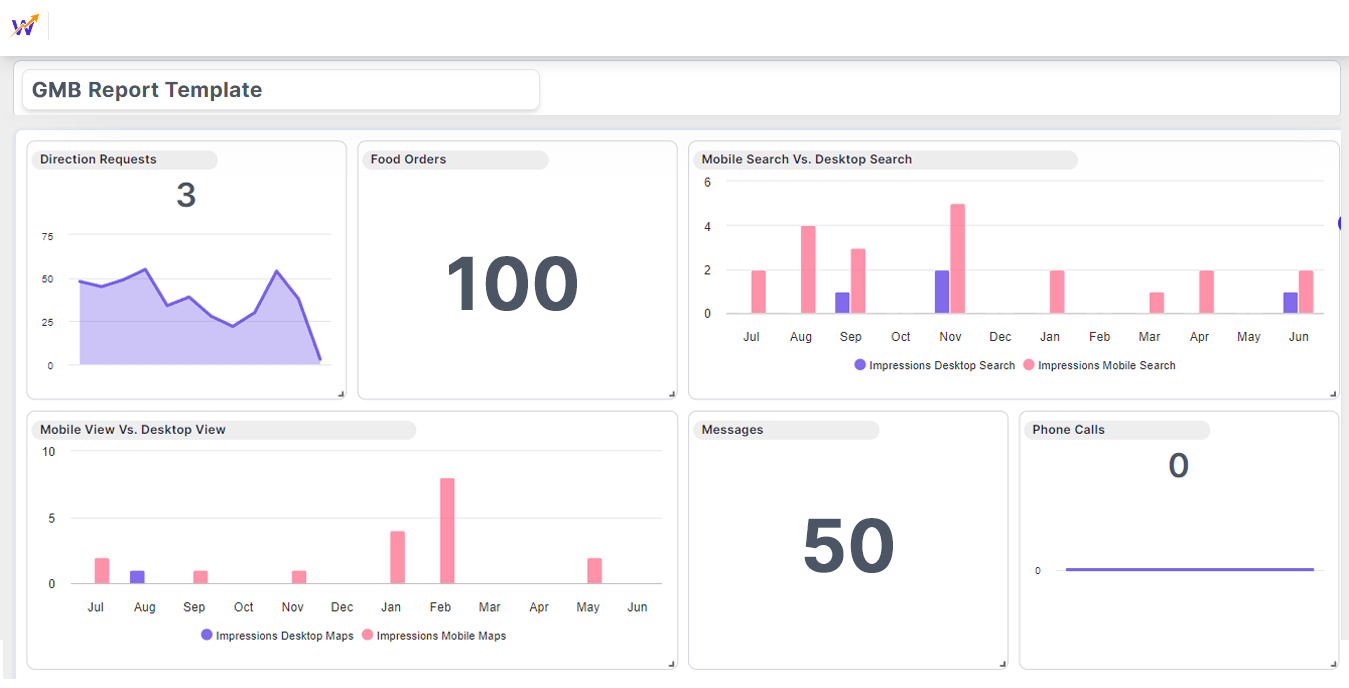Image resolution: width=1349 pixels, height=688 pixels.
Task: Click the Nov pink bar in Mobile Search chart
Action: [957, 259]
